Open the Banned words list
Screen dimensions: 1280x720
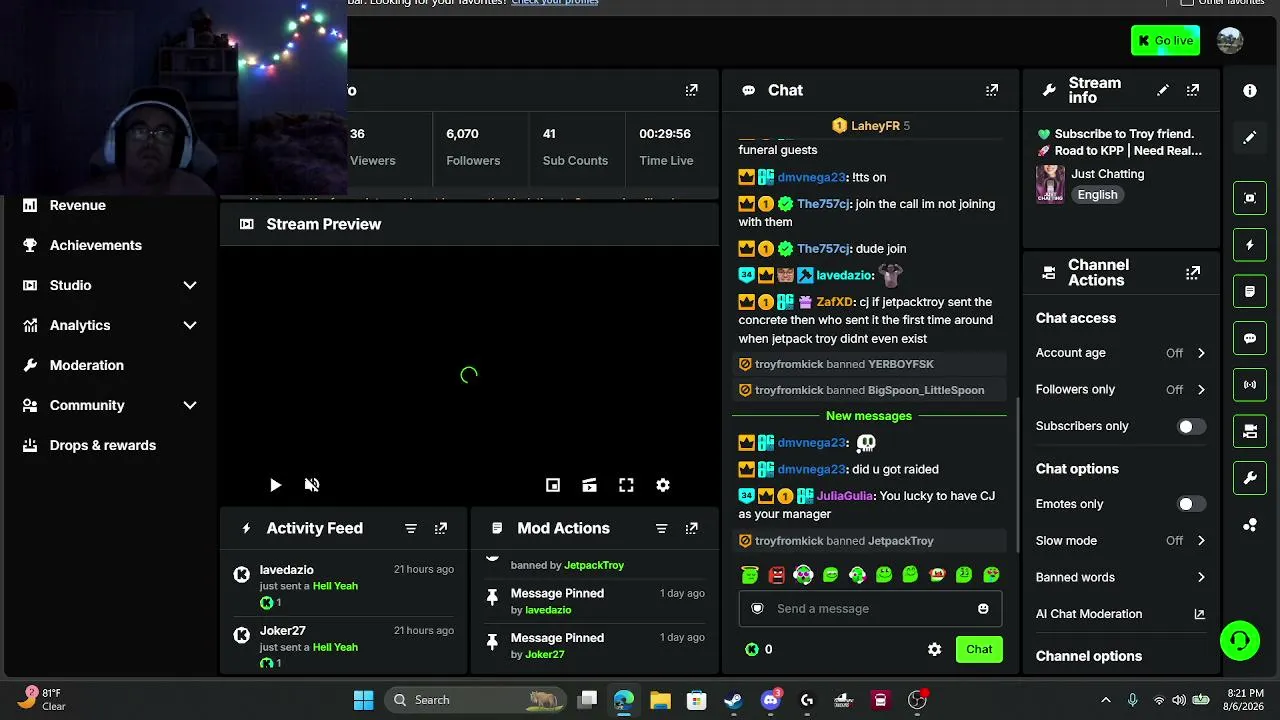point(1121,577)
